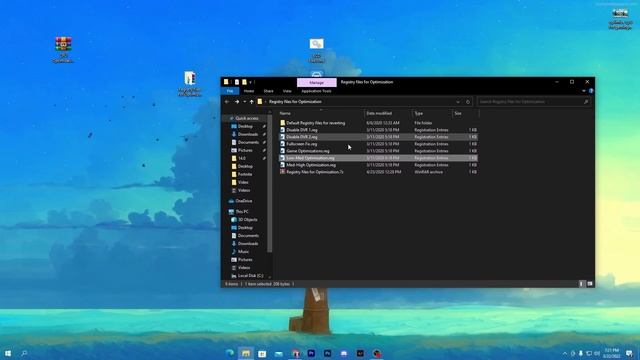Viewport: 640px width, 360px height.
Task: Go back using the Back arrow
Action: click(227, 102)
